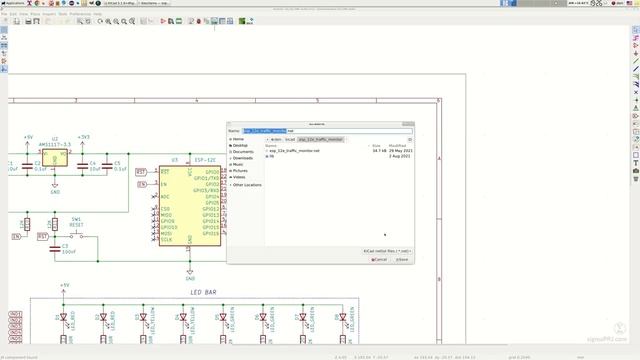Click the Zoom in toolbar icon
Viewport: 640px width, 360px height.
108,21
